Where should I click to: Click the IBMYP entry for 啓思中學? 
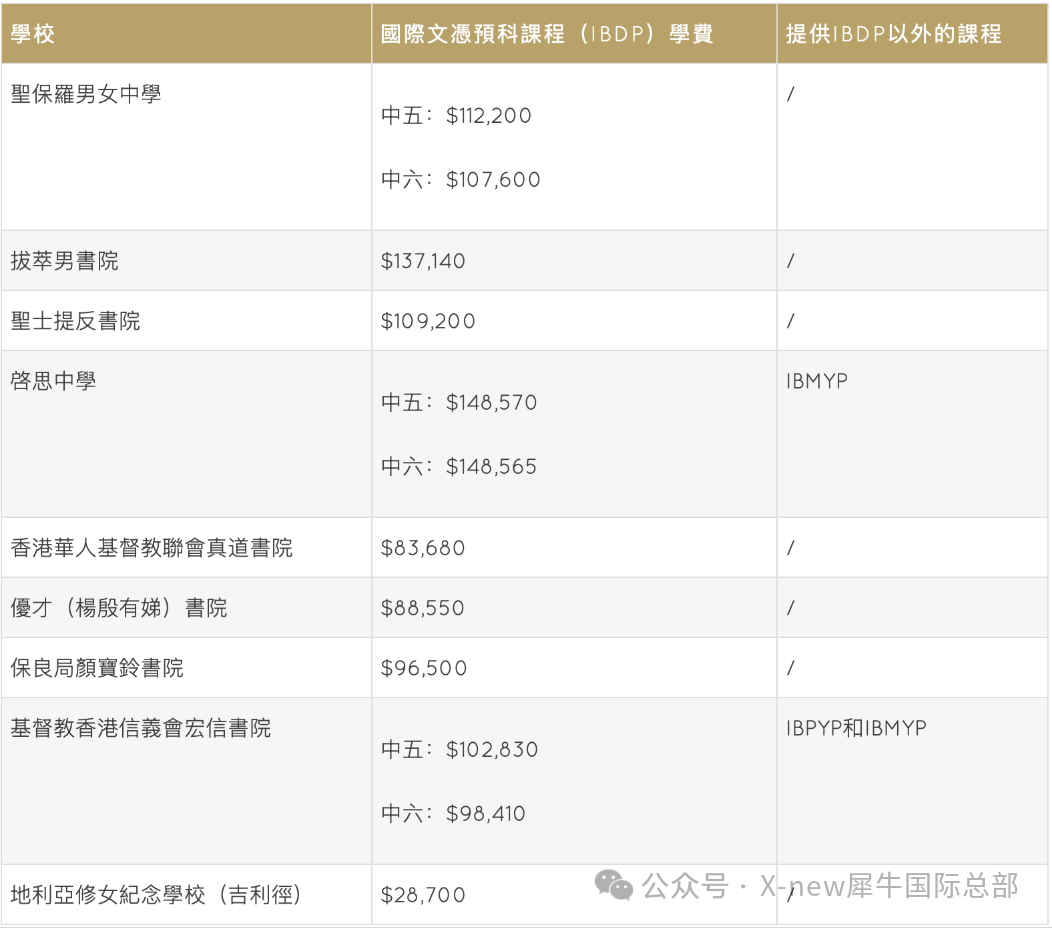click(x=816, y=381)
